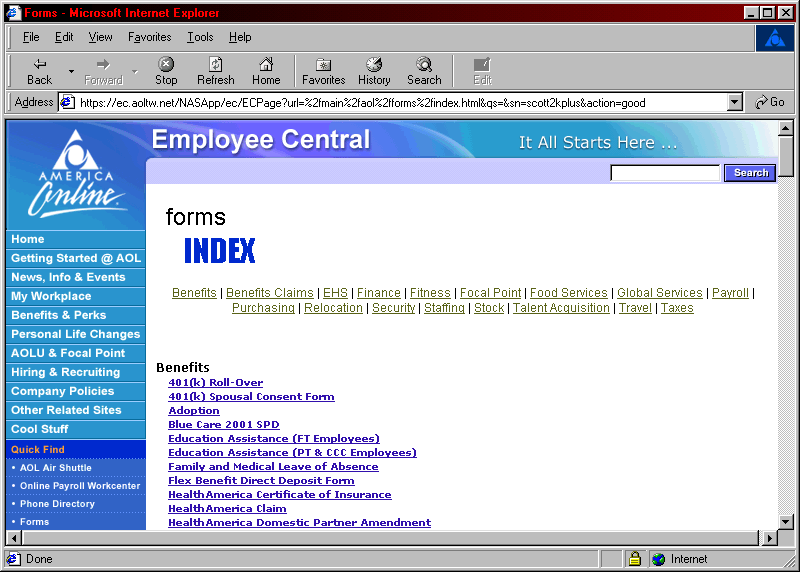
Task: Open Benefits & Perks sidebar item
Action: (76, 315)
